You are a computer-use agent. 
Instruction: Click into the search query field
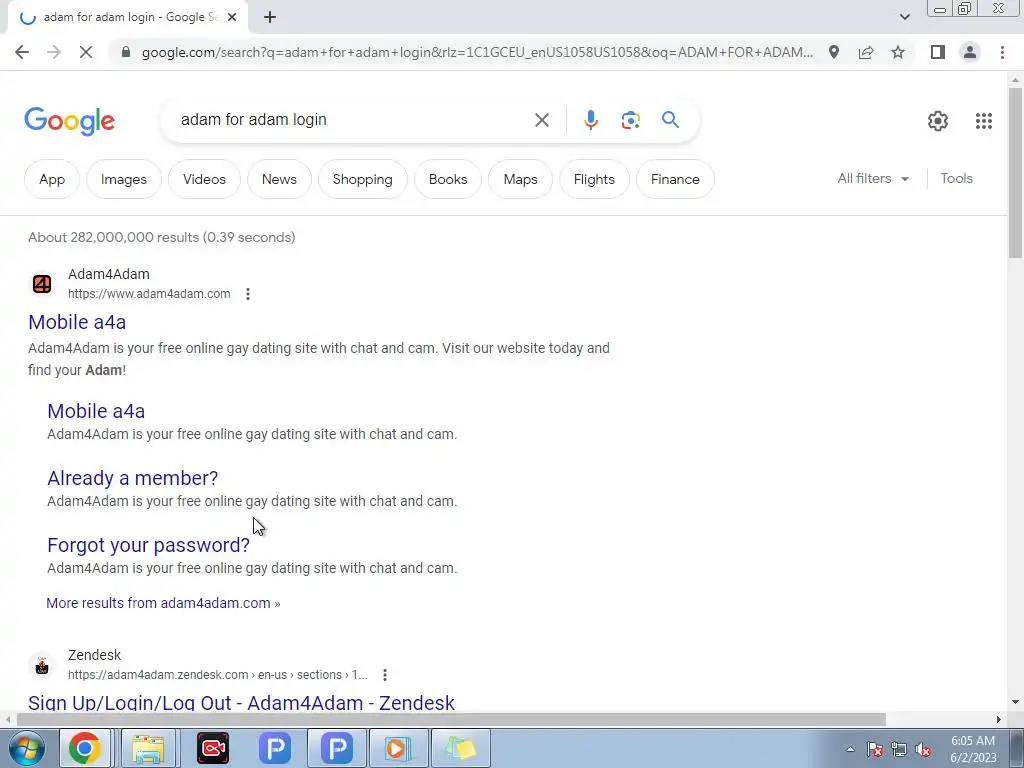(x=353, y=120)
